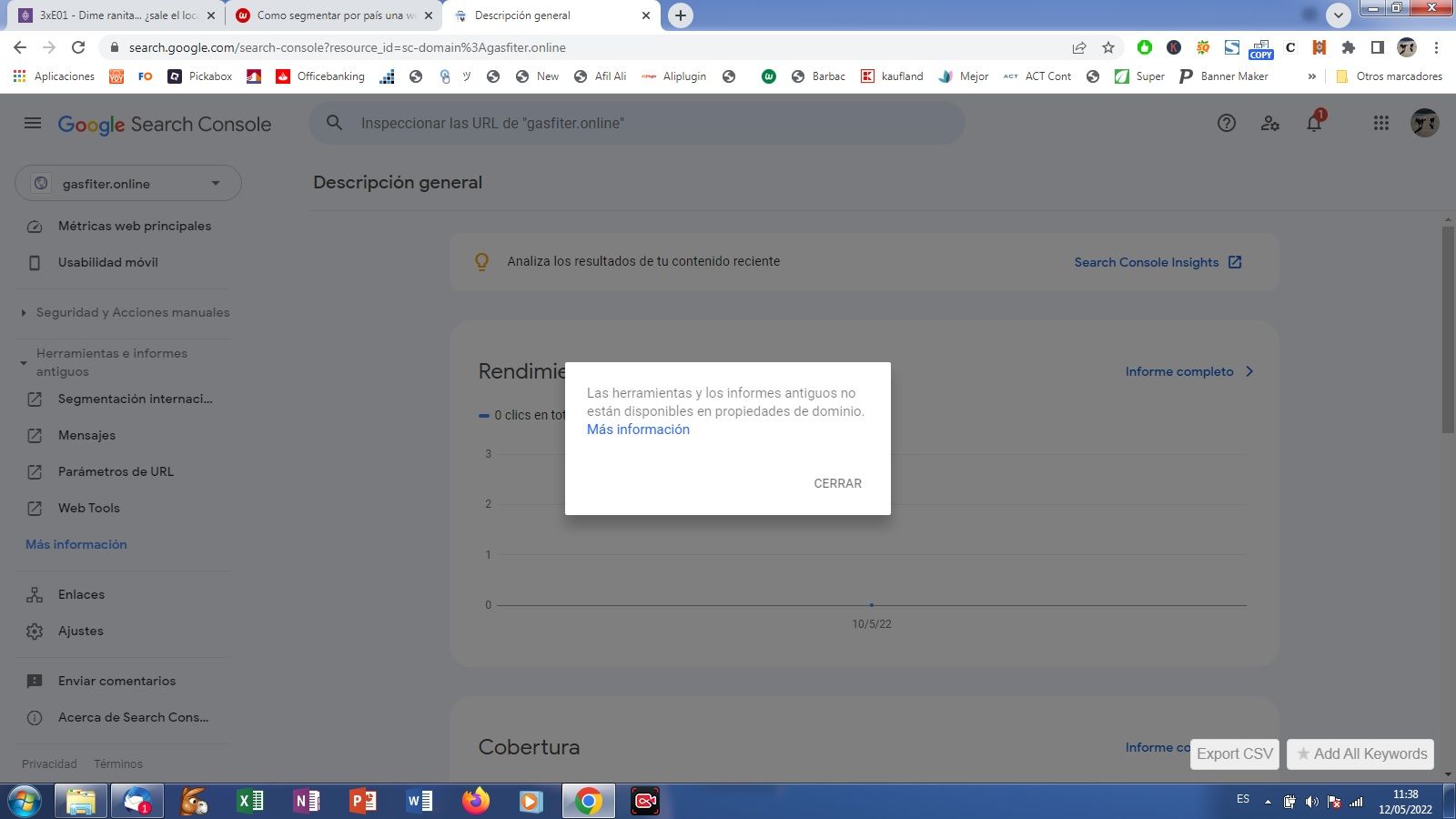Click Enviar comentarios feedback icon

pos(35,681)
